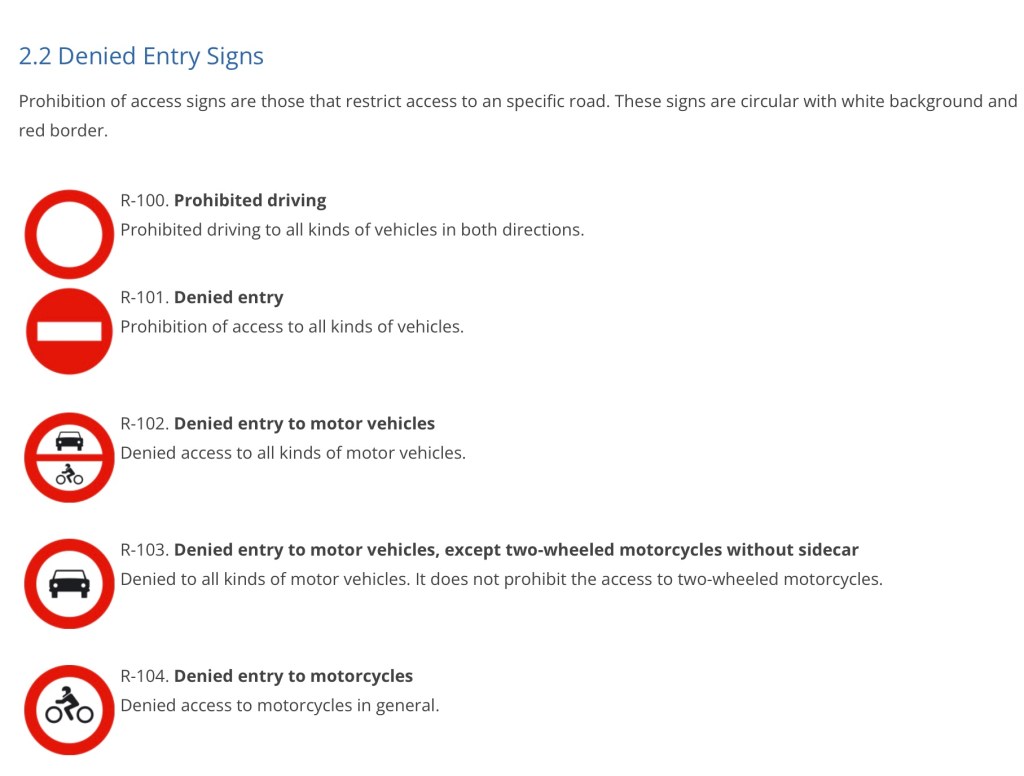Screen dimensions: 1024x776
Task: Click the motorcycle symbol inside the R-102 sign
Action: point(69,475)
